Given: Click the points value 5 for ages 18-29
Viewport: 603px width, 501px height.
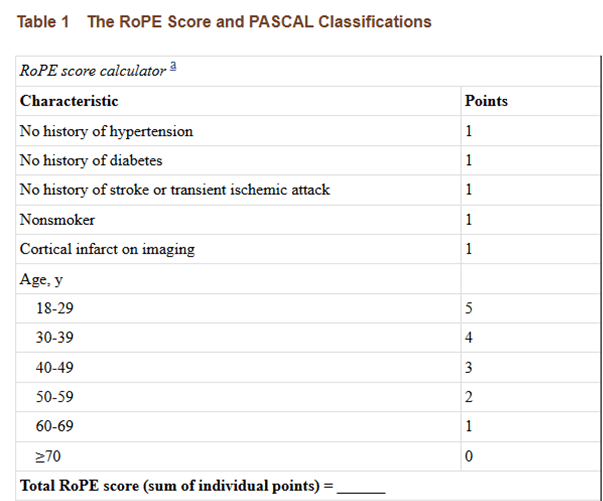Looking at the screenshot, I should 468,308.
